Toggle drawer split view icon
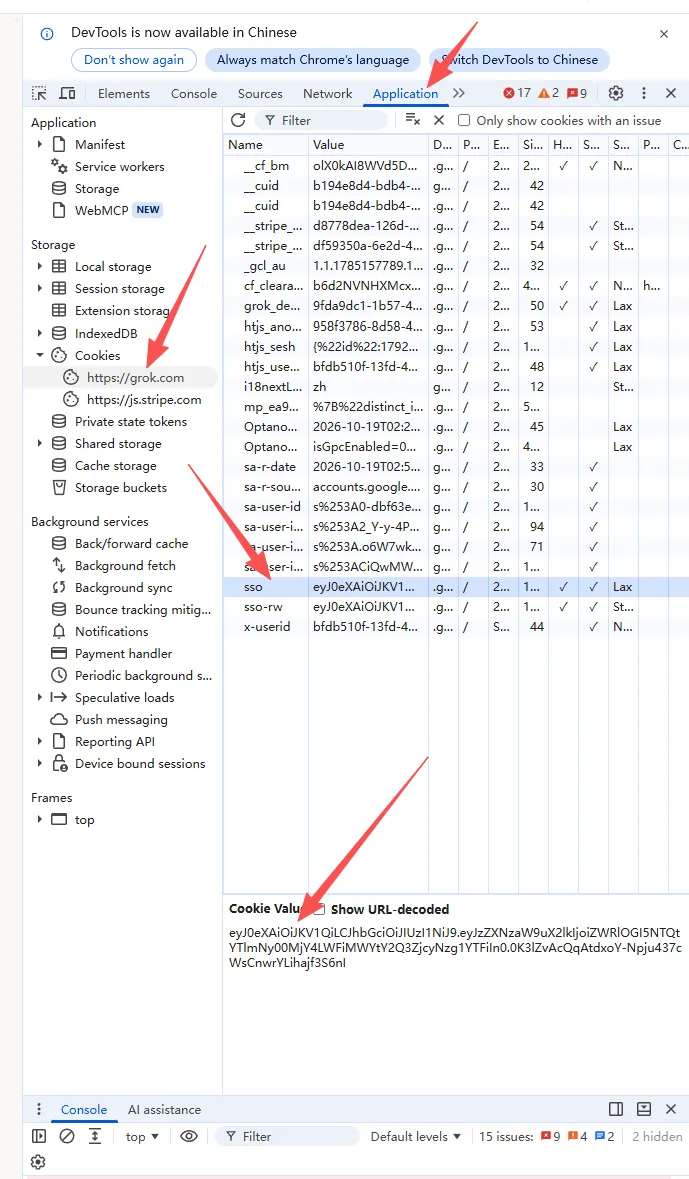The height and width of the screenshot is (1179, 689). pyautogui.click(x=616, y=1109)
